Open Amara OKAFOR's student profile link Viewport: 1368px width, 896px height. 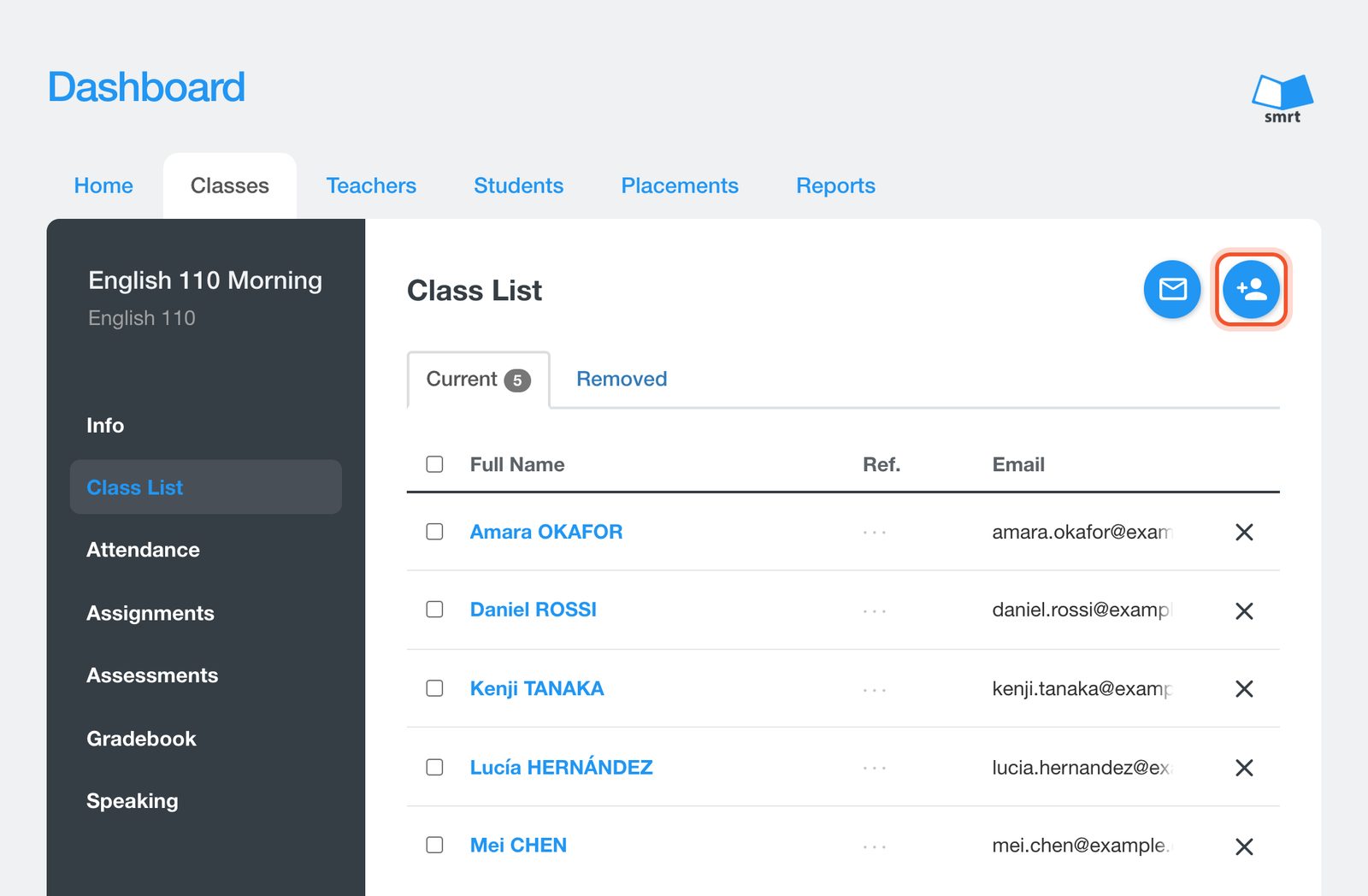(546, 532)
